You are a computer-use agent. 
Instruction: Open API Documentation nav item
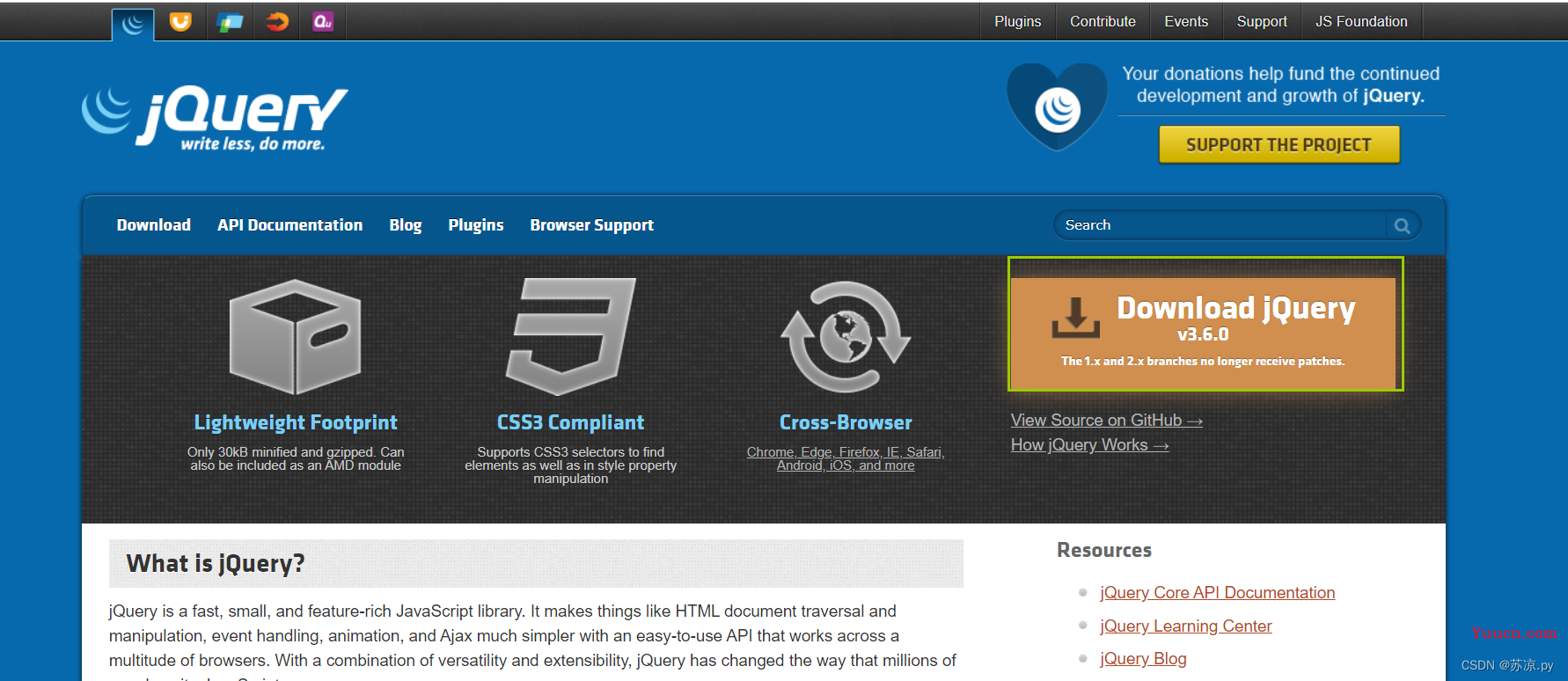290,225
